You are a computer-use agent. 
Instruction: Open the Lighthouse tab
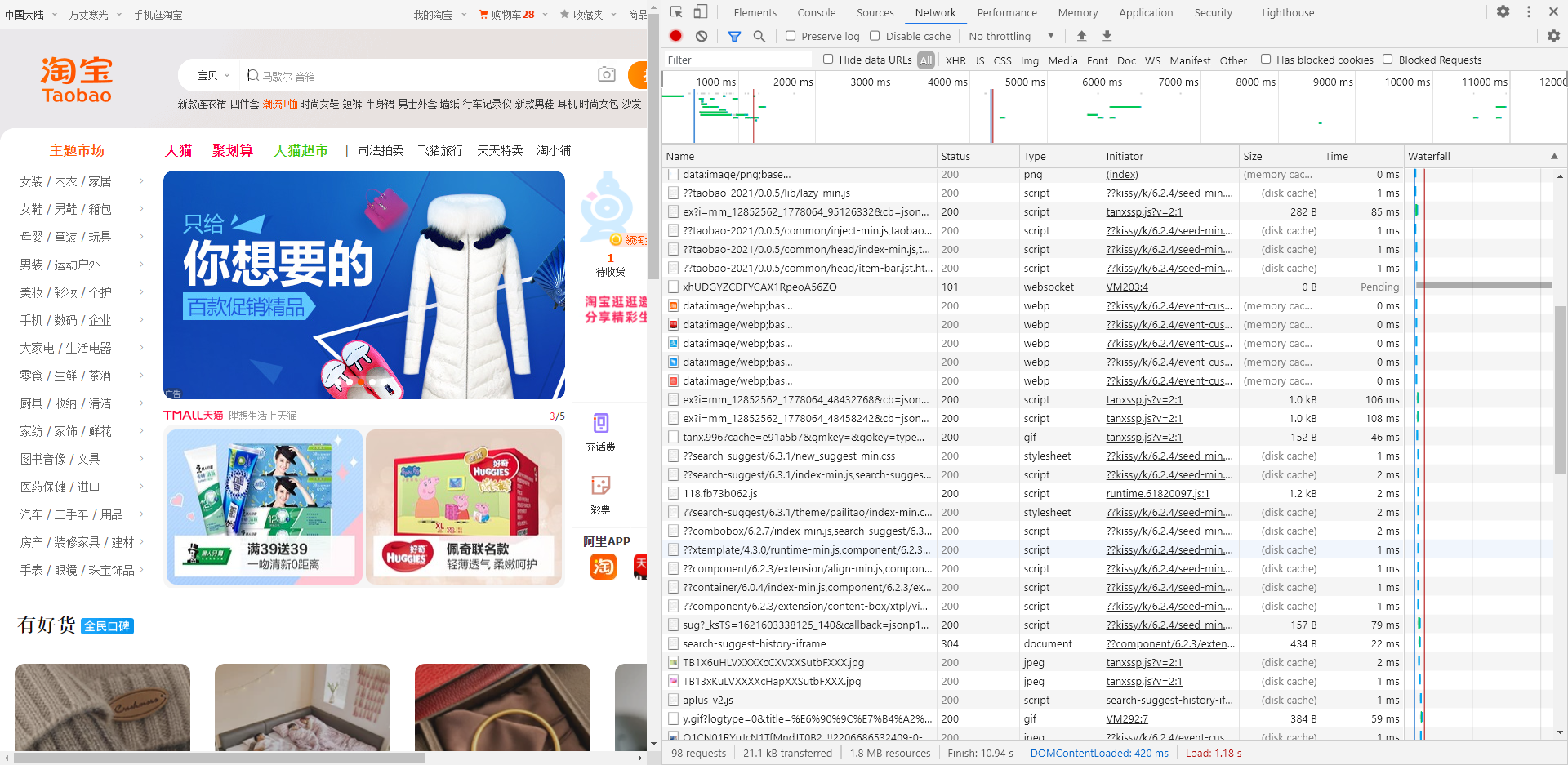1288,12
